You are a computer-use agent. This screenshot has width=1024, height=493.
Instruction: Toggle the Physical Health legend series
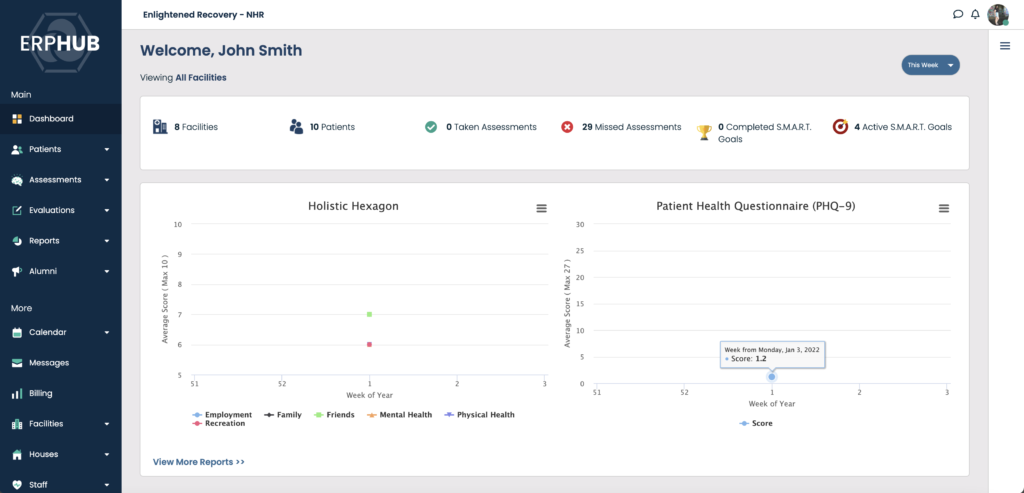479,415
